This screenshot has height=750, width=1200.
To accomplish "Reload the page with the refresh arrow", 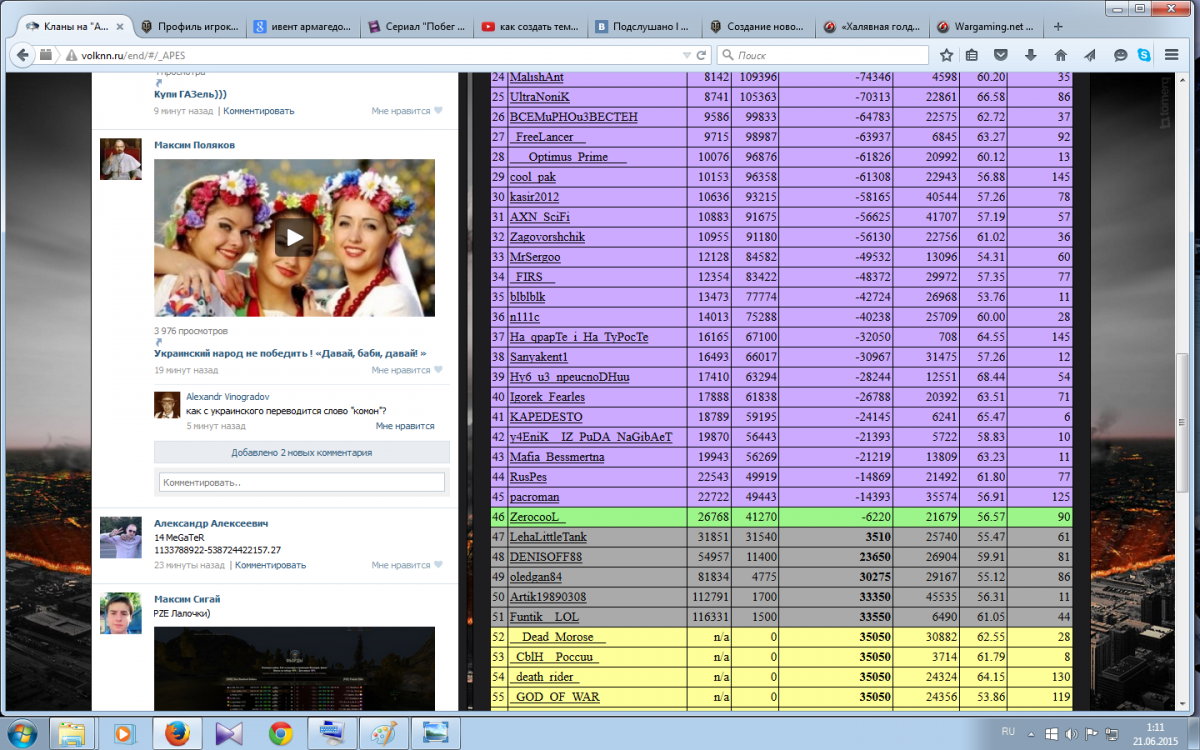I will click(702, 55).
